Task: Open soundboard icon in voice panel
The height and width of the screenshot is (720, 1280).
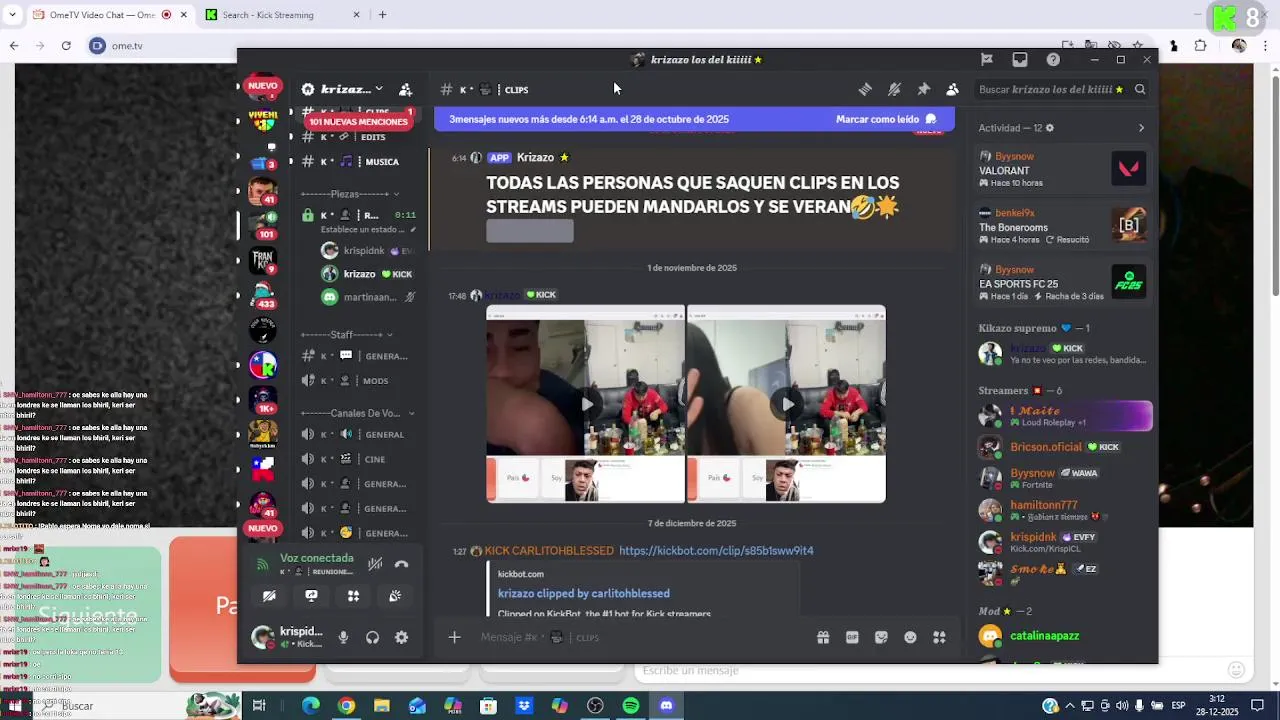Action: coord(395,596)
